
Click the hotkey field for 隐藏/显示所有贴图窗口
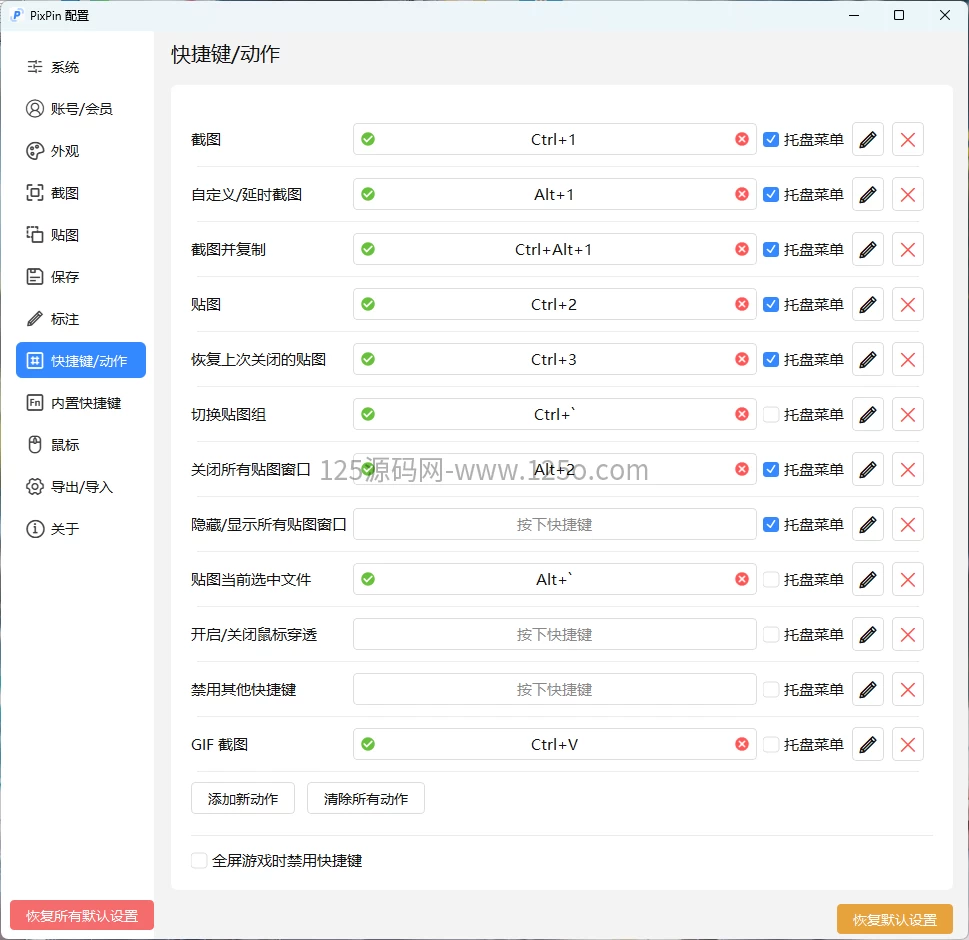(554, 524)
